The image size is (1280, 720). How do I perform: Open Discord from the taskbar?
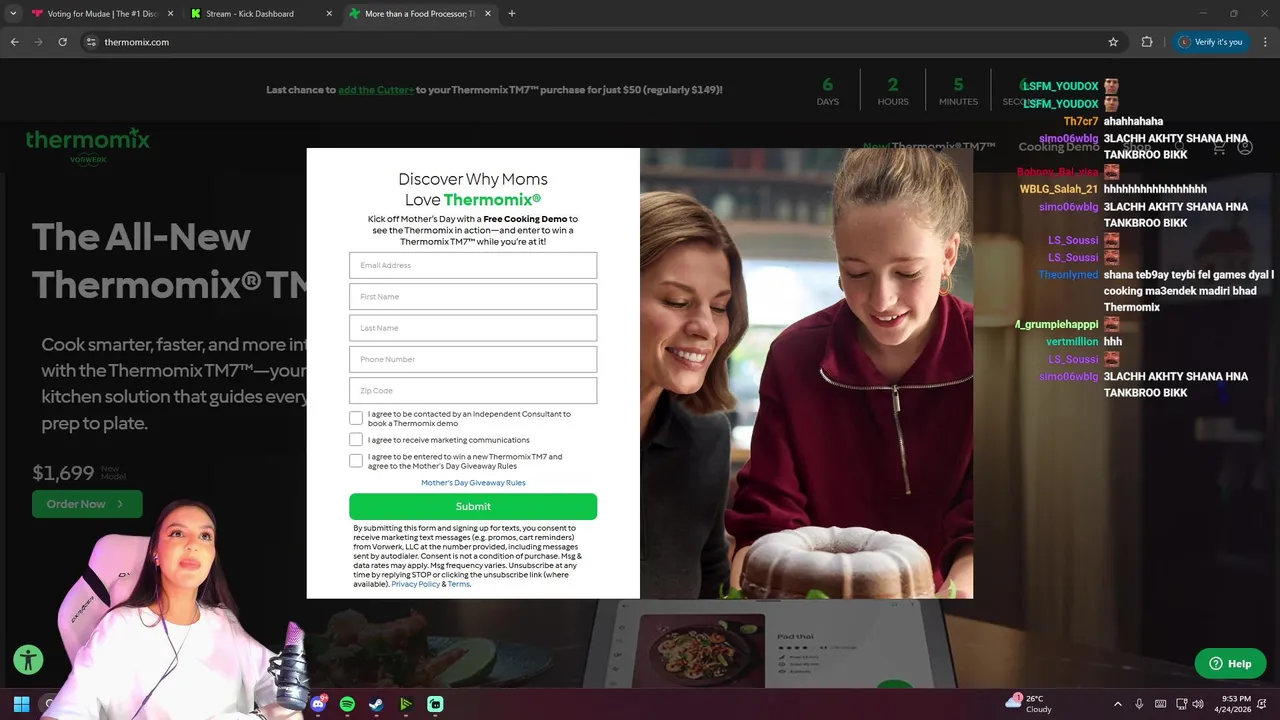(x=318, y=704)
